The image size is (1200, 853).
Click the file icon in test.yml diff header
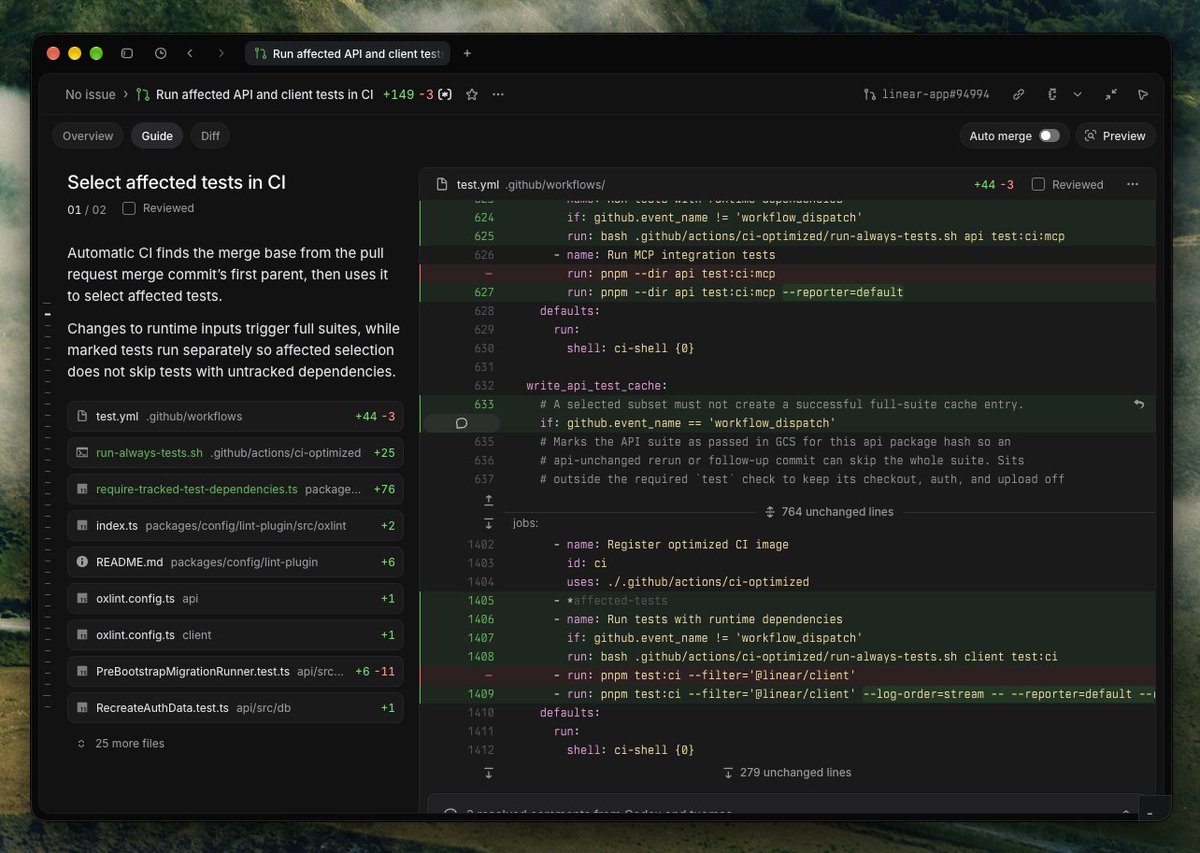click(x=442, y=184)
